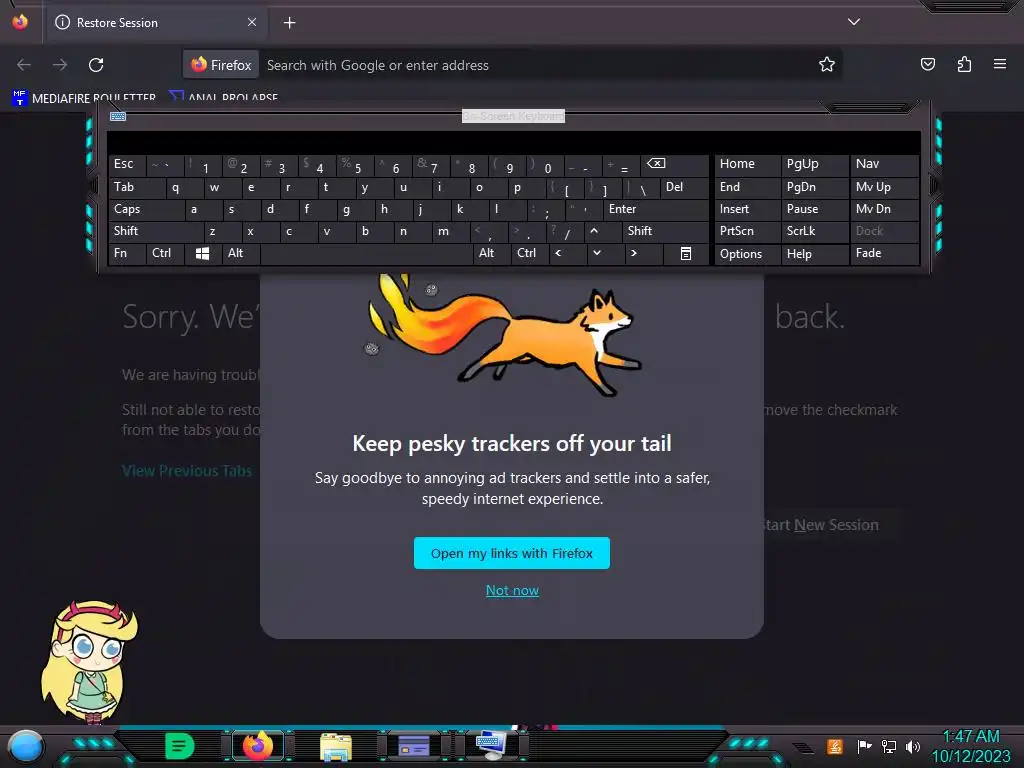Open the Firefox hamburger application menu
The image size is (1024, 768).
click(1000, 64)
